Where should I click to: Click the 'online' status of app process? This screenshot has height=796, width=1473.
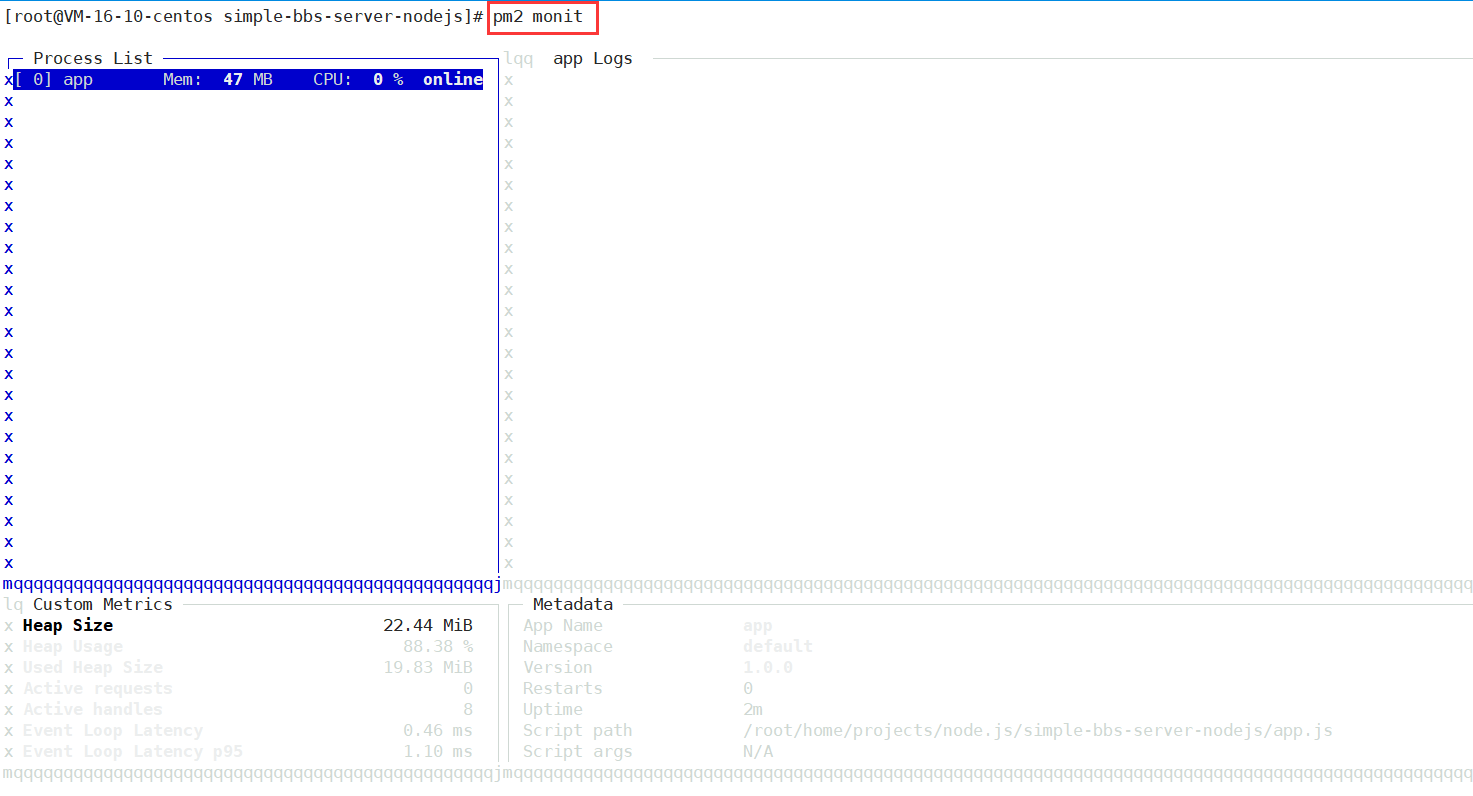point(453,79)
